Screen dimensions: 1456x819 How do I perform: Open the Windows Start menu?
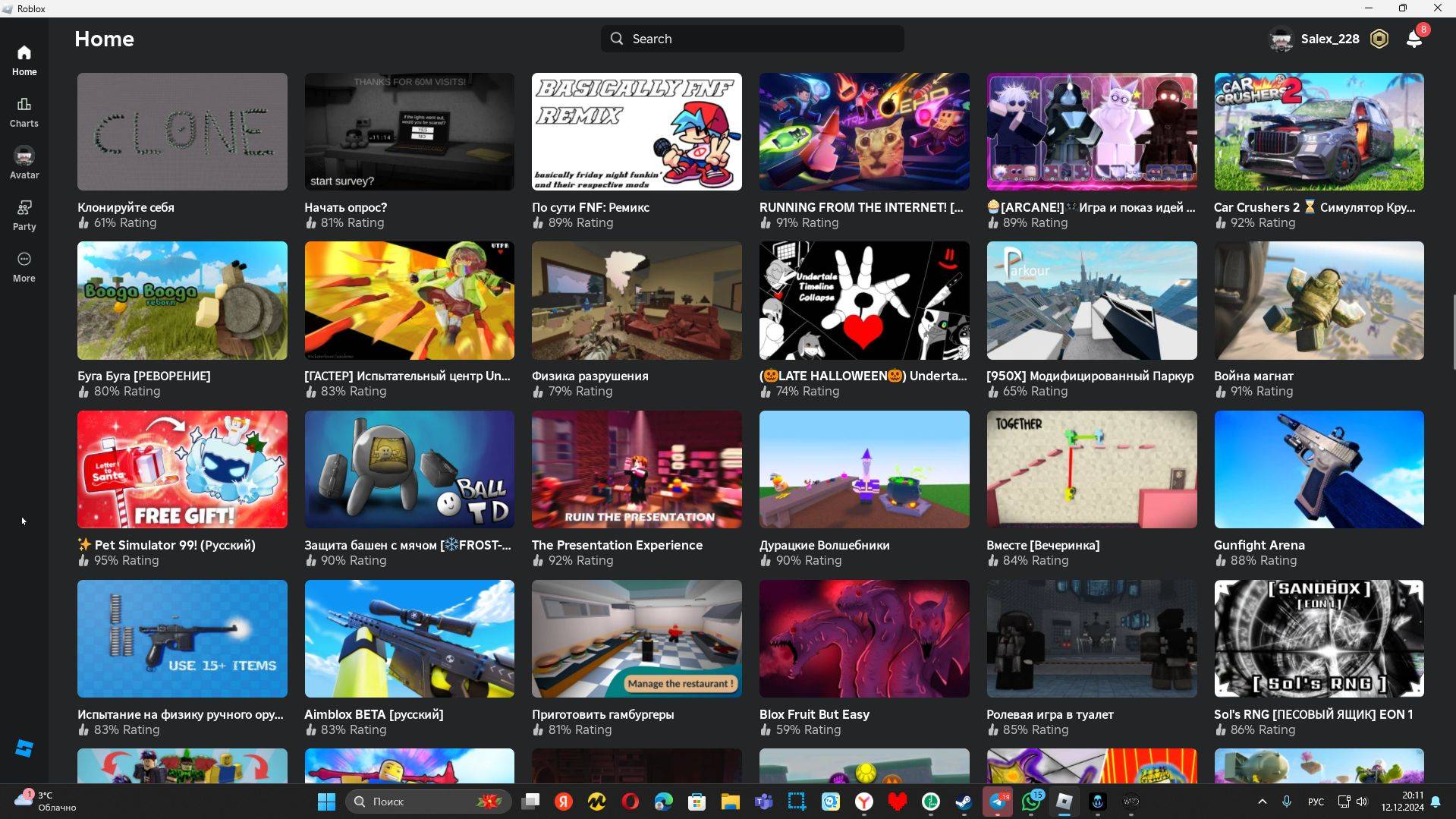coord(327,802)
